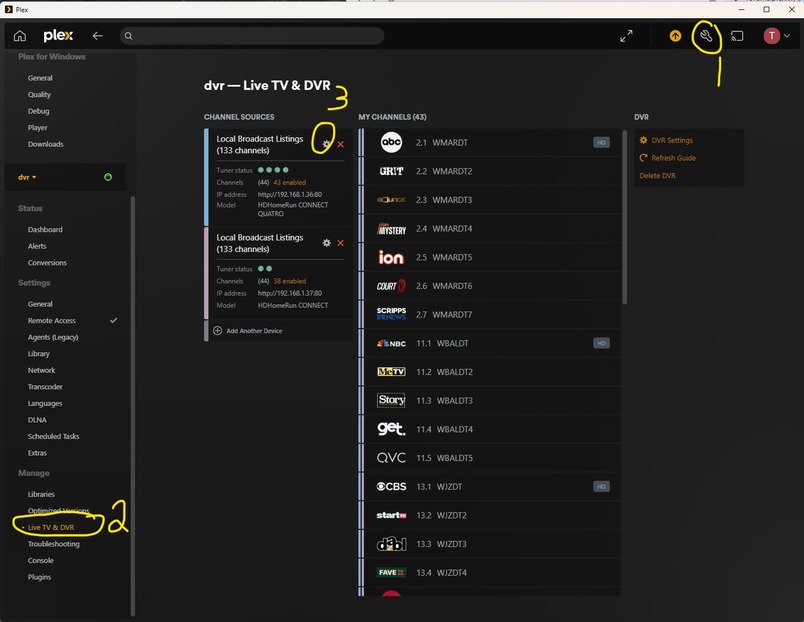804x622 pixels.
Task: Open Downloads settings
Action: pyautogui.click(x=46, y=144)
